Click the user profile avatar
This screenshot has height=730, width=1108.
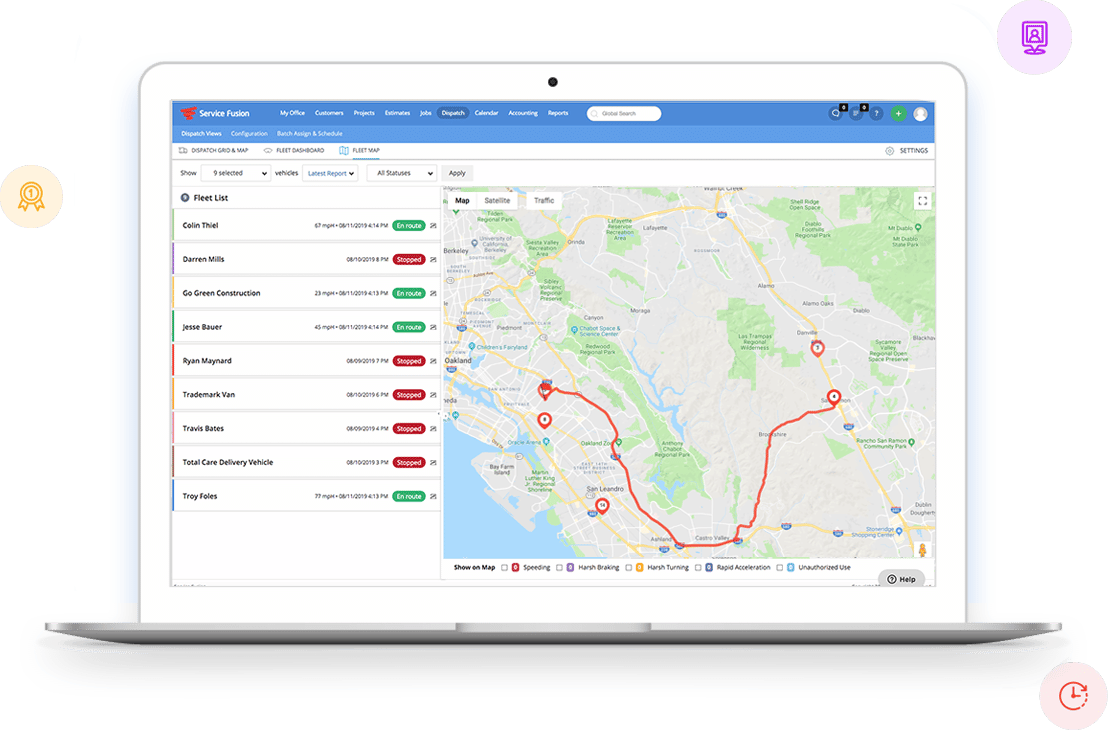[x=920, y=114]
